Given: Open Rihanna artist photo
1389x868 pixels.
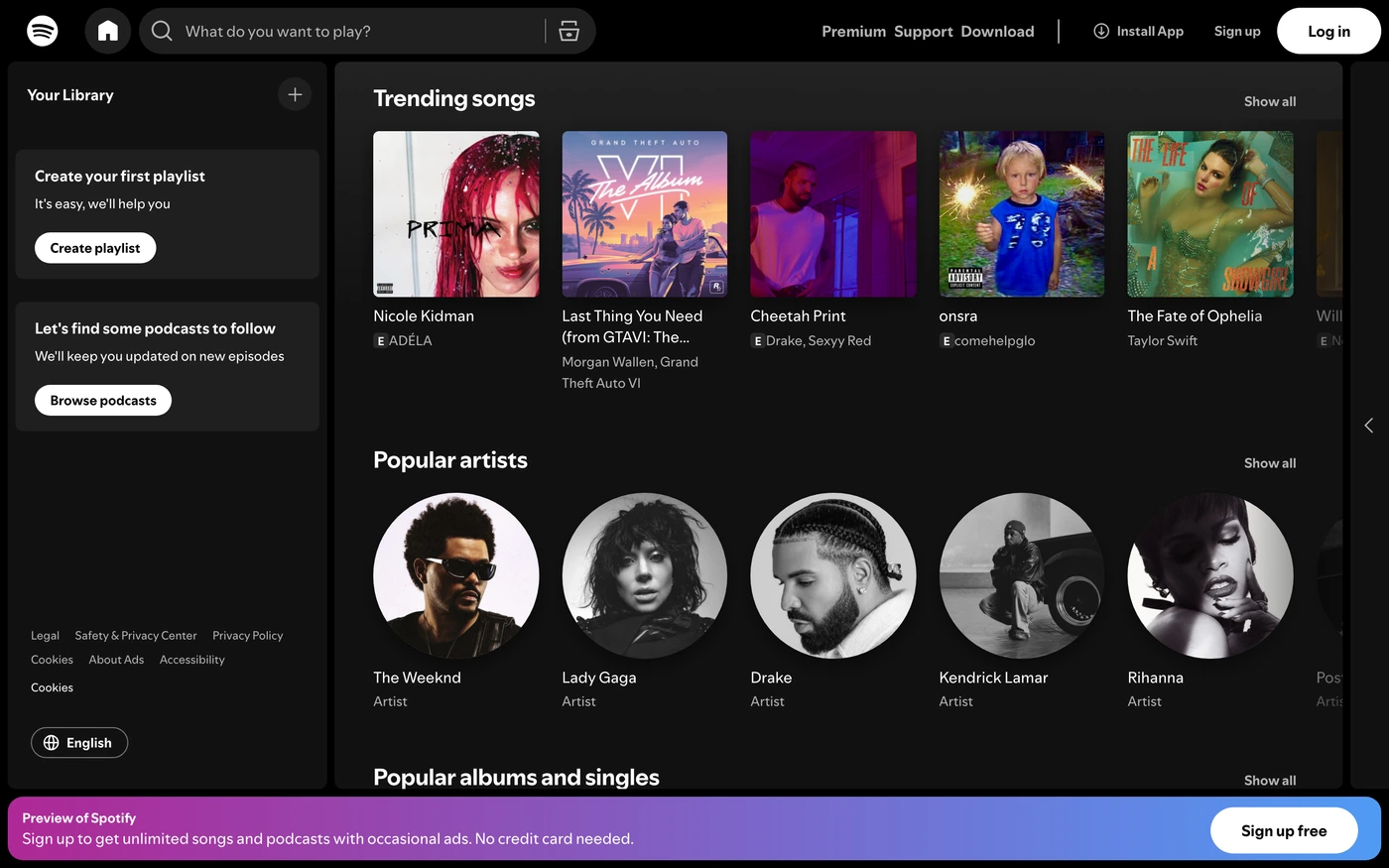Looking at the screenshot, I should (1210, 576).
